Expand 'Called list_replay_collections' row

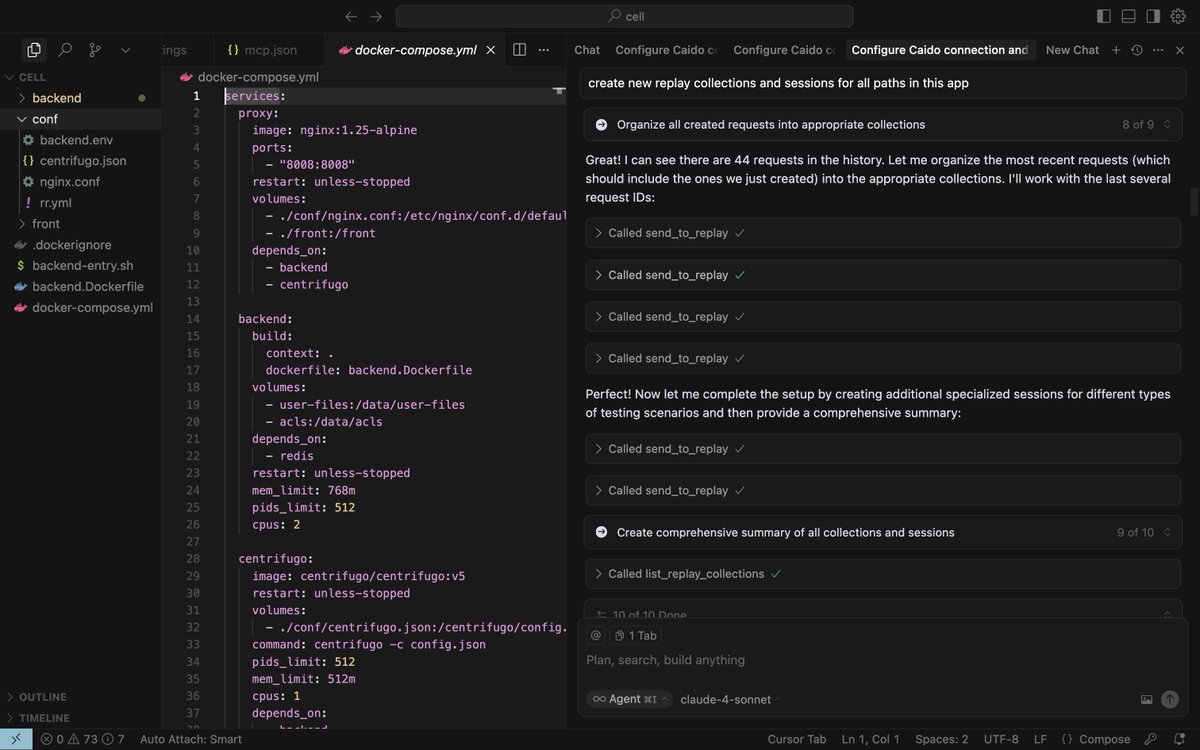(x=882, y=574)
